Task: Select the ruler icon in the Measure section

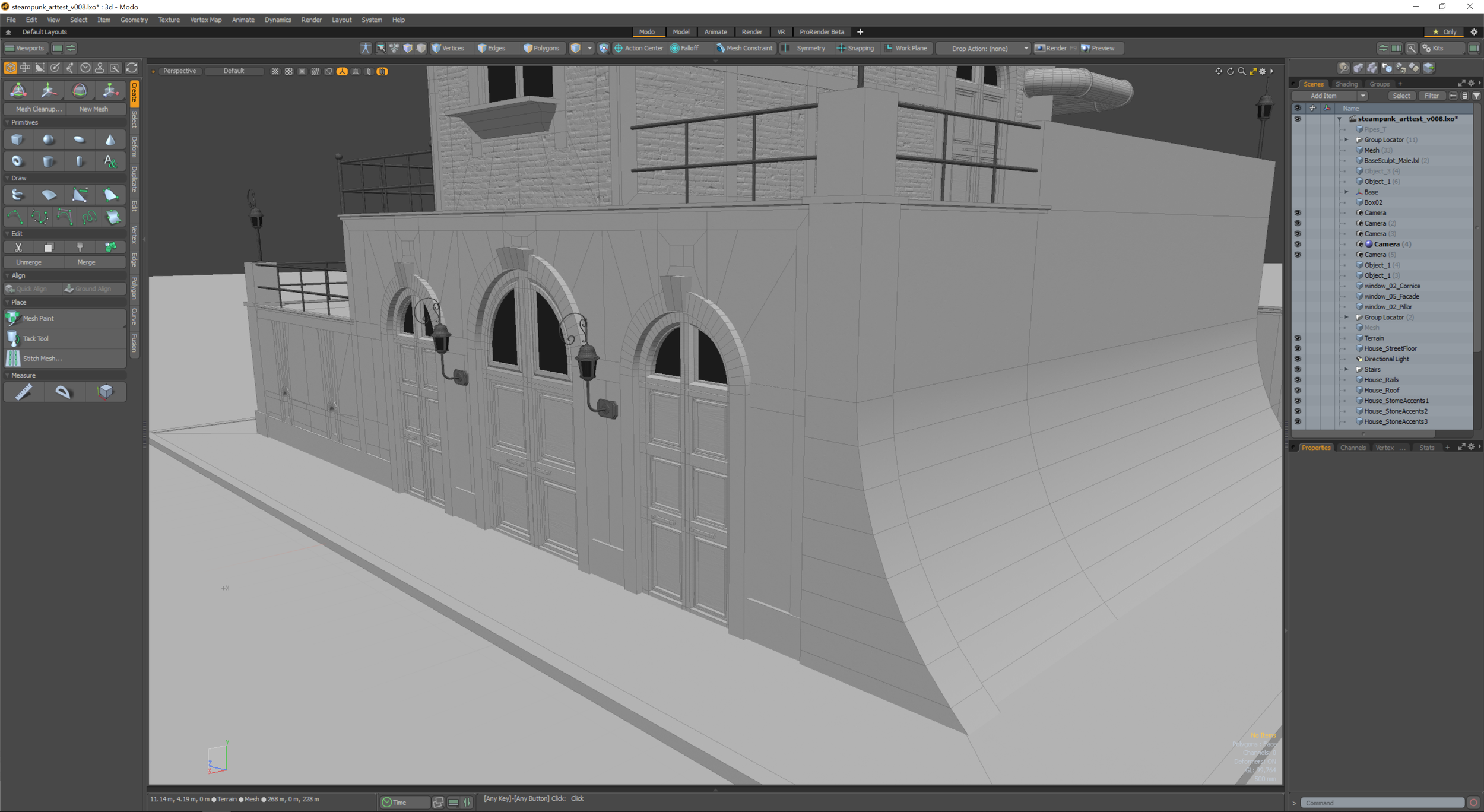Action: (24, 392)
